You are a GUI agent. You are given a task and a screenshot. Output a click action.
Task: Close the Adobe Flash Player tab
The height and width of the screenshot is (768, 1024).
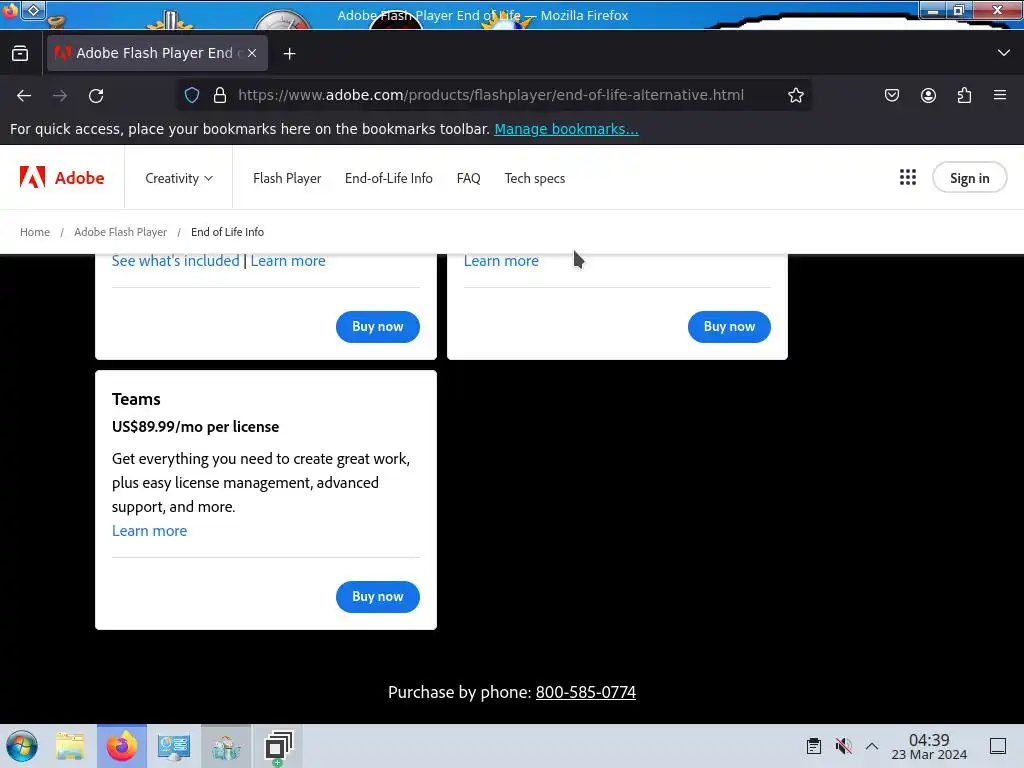pos(252,53)
